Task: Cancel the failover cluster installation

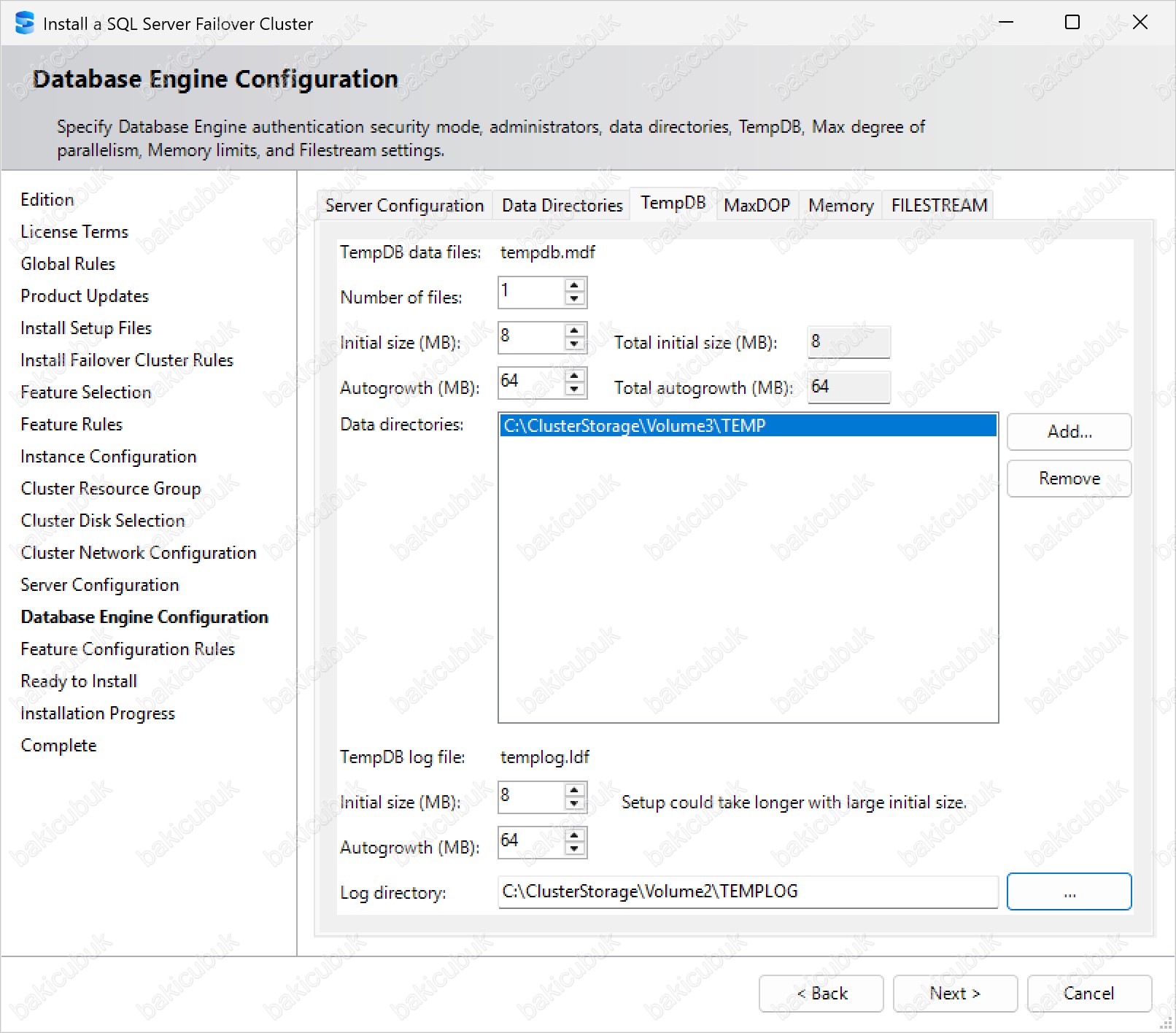Action: click(x=1088, y=994)
